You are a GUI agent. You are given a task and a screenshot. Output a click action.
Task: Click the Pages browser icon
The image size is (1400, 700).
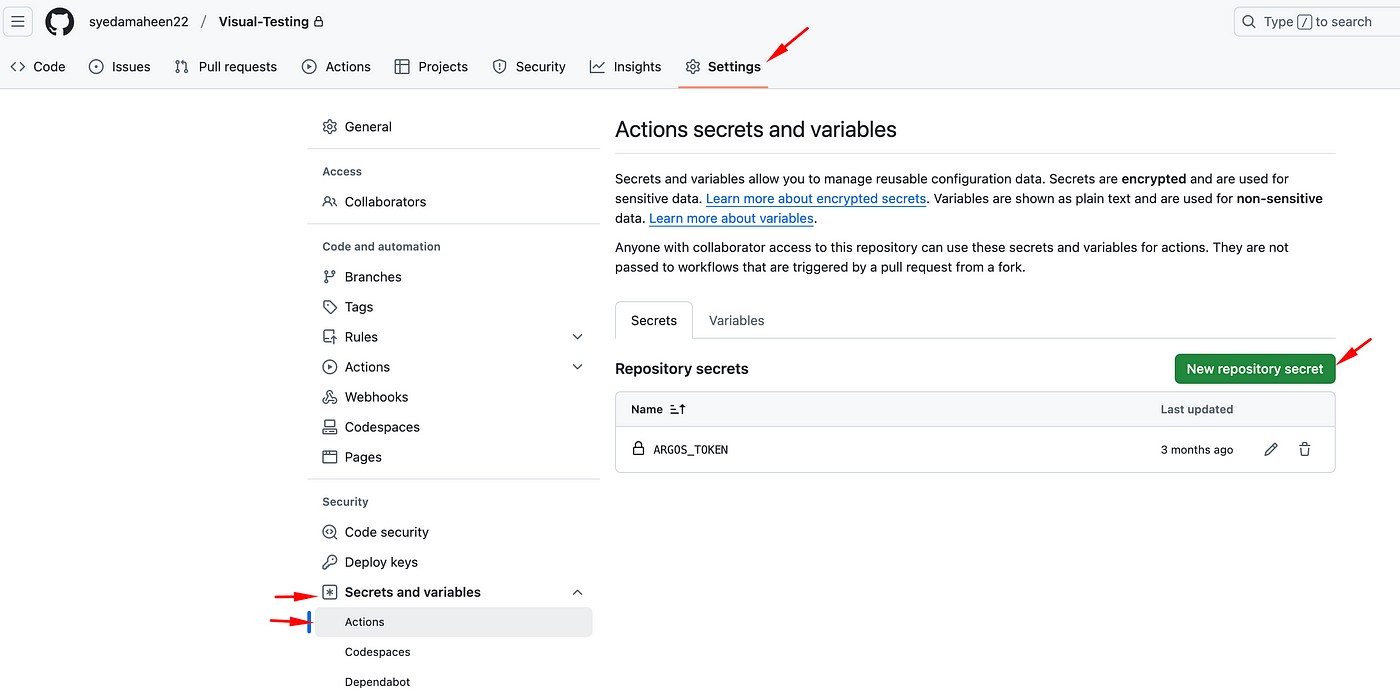330,457
